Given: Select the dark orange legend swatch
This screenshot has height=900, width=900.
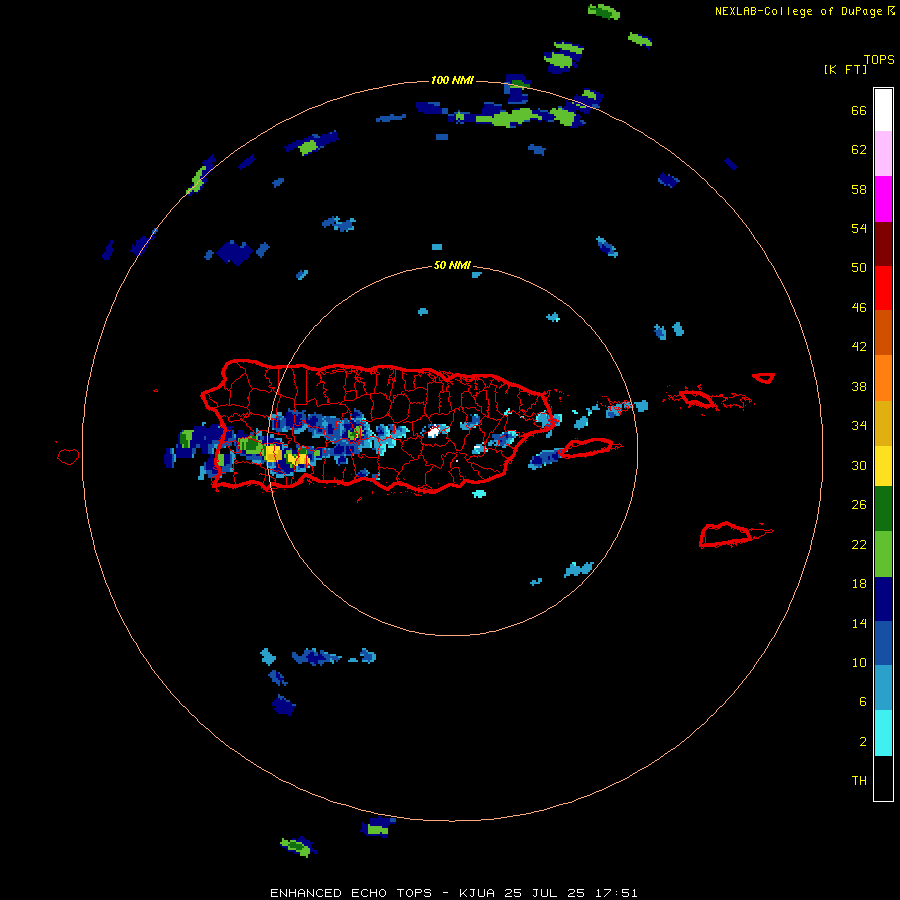Looking at the screenshot, I should coord(883,332).
